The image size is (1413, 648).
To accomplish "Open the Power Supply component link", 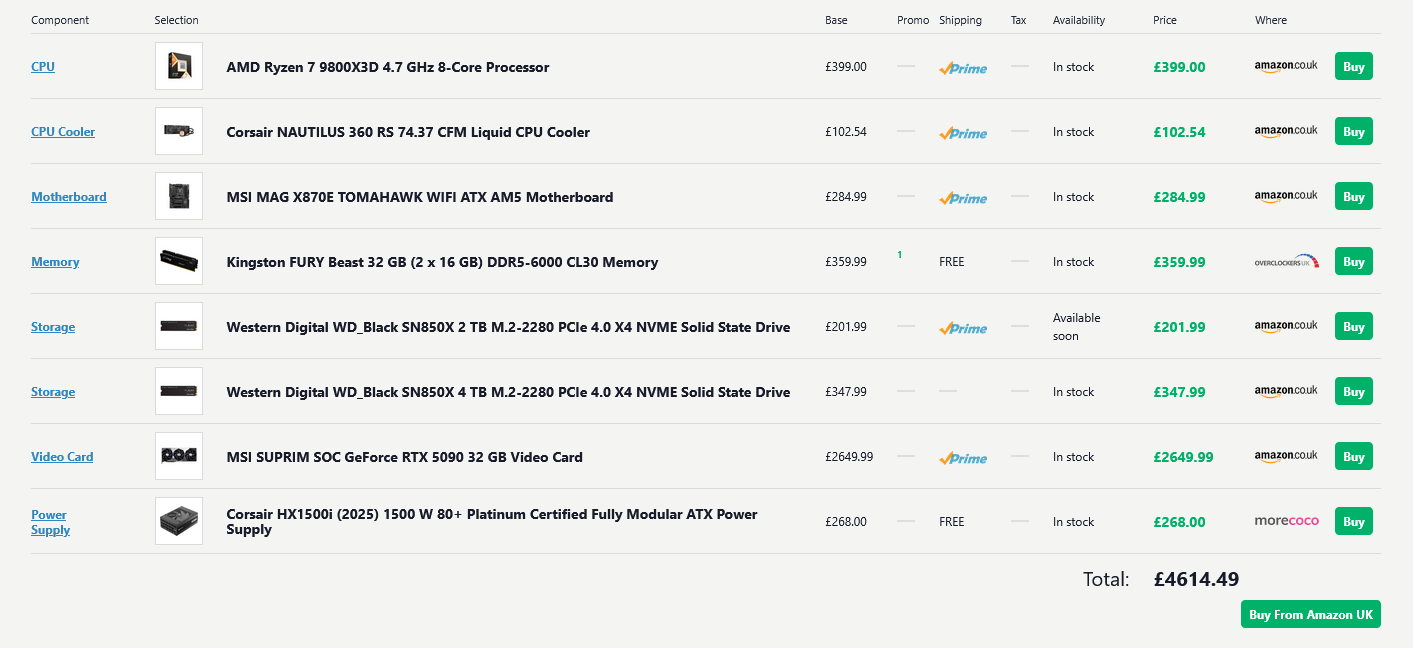I will tap(50, 522).
